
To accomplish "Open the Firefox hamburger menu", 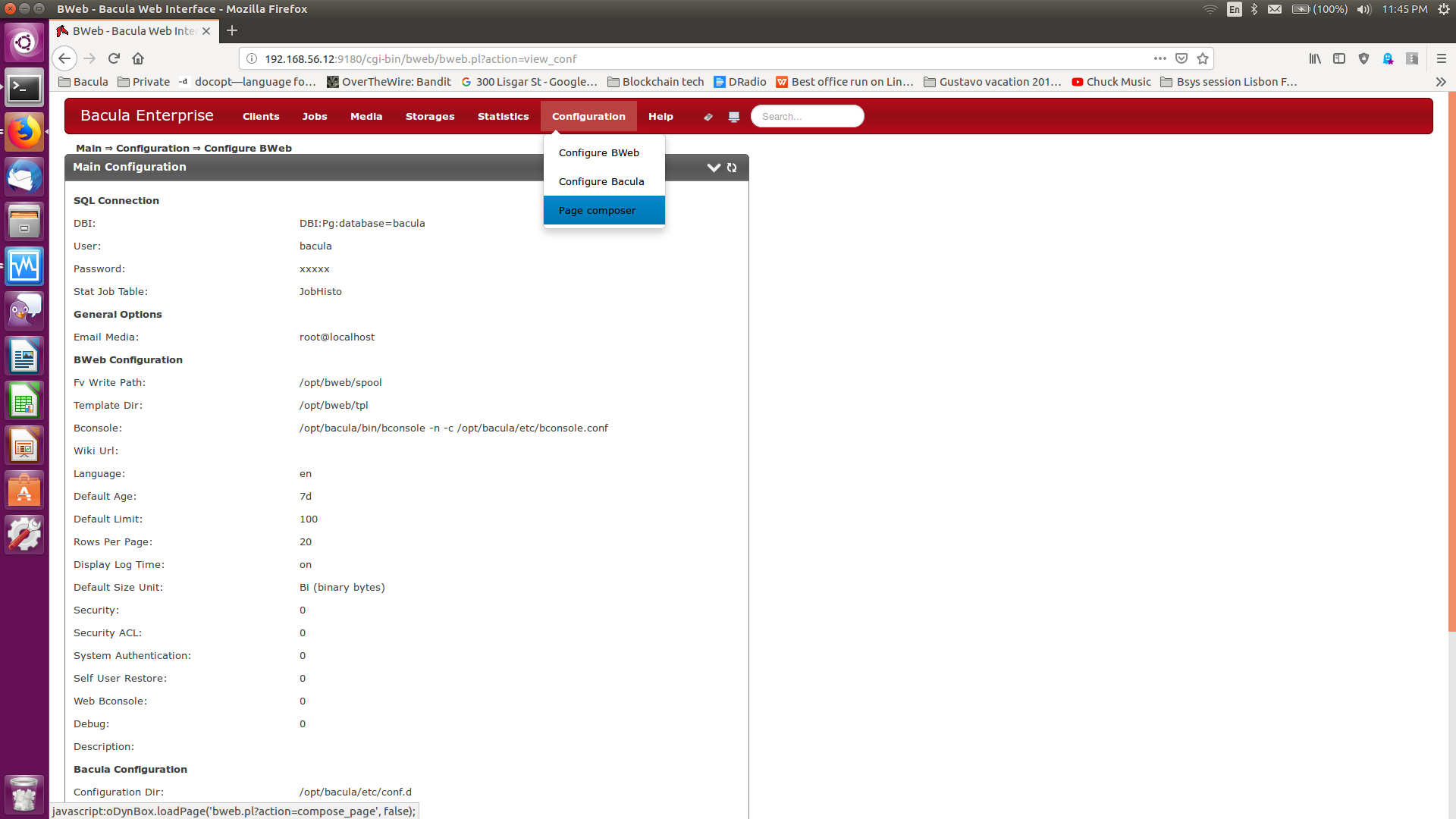I will click(1442, 58).
